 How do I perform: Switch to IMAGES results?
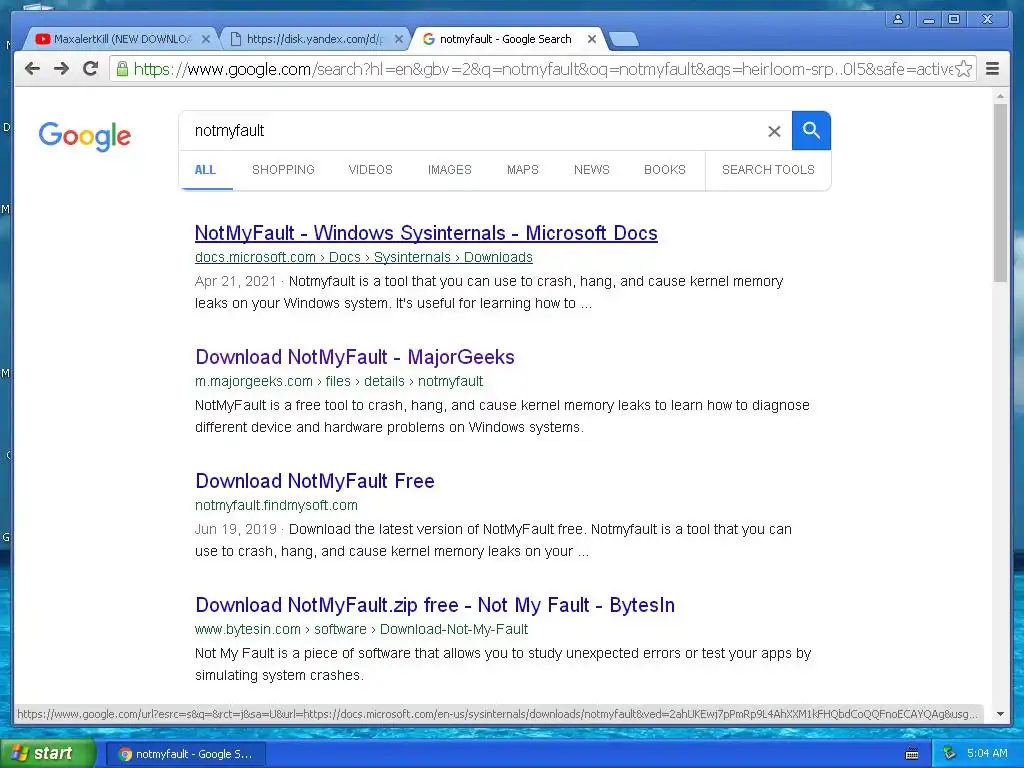449,170
